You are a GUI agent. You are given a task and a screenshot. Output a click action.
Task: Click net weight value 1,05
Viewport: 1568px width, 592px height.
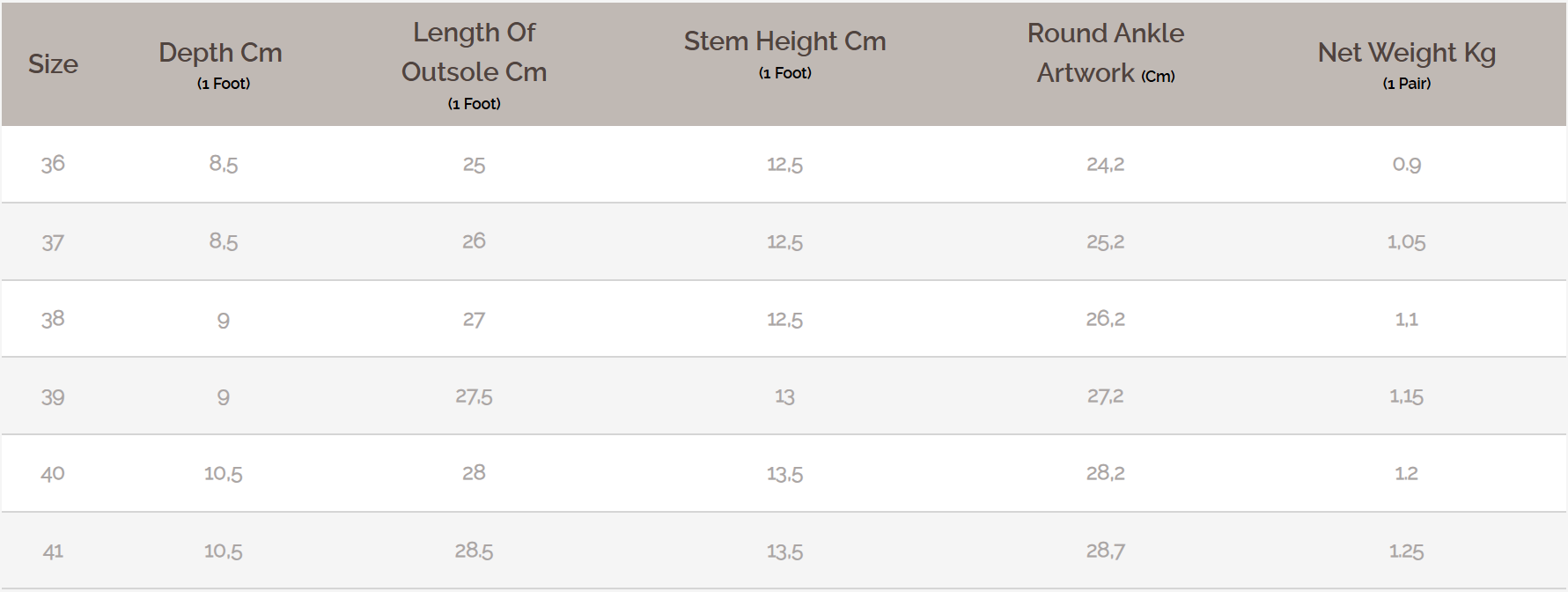1406,242
